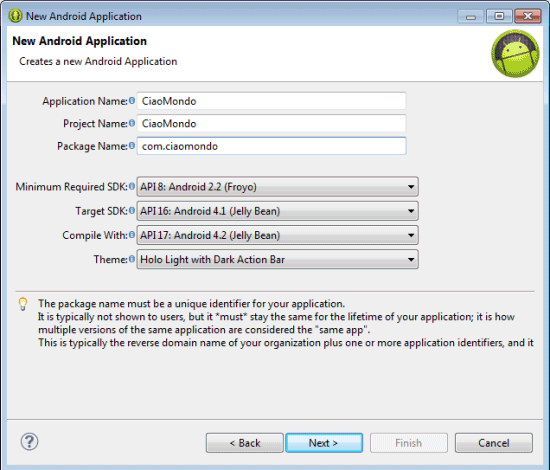This screenshot has width=550, height=470.
Task: Click the info icon beside Package Name
Action: tap(132, 146)
